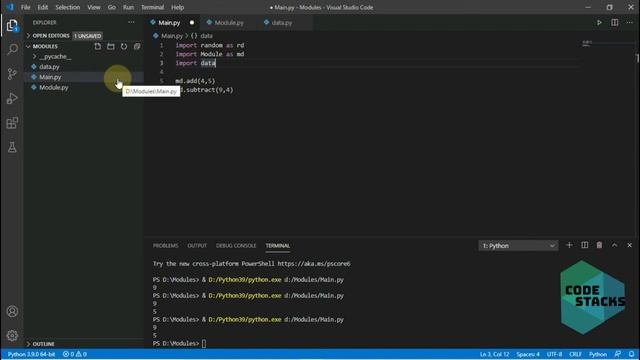Split the terminal panel
The width and height of the screenshot is (640, 360).
click(584, 245)
